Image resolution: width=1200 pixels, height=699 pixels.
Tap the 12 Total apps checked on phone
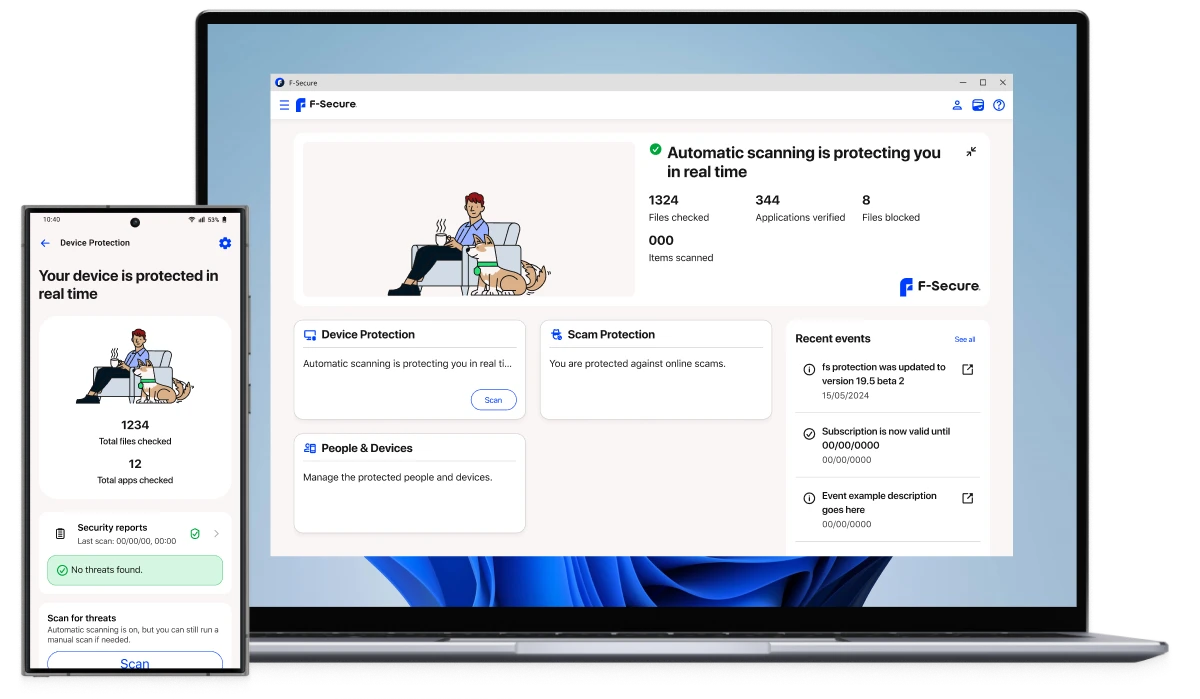135,471
